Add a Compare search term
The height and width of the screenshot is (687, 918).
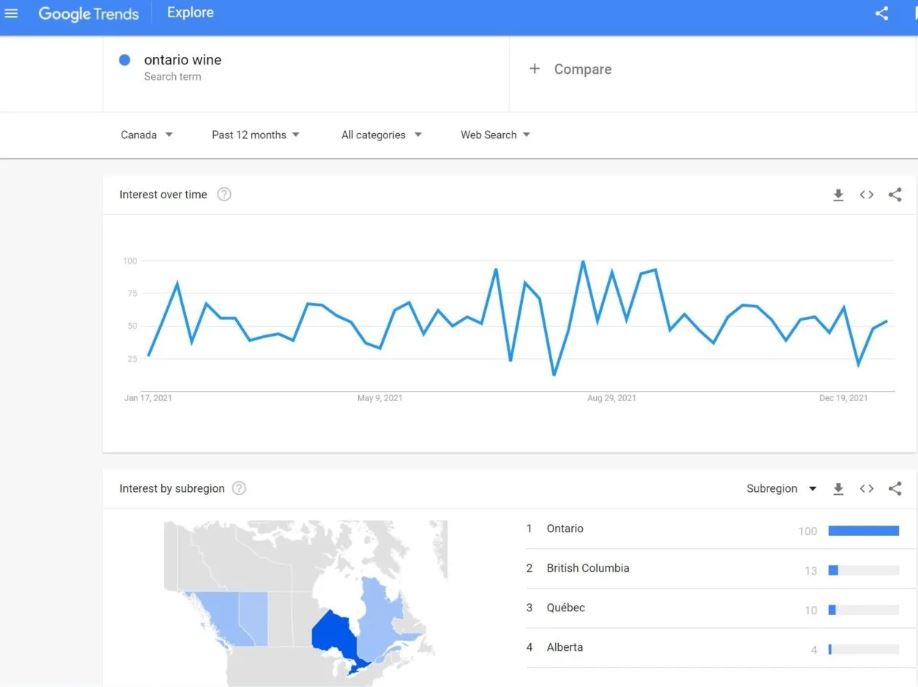click(x=570, y=69)
